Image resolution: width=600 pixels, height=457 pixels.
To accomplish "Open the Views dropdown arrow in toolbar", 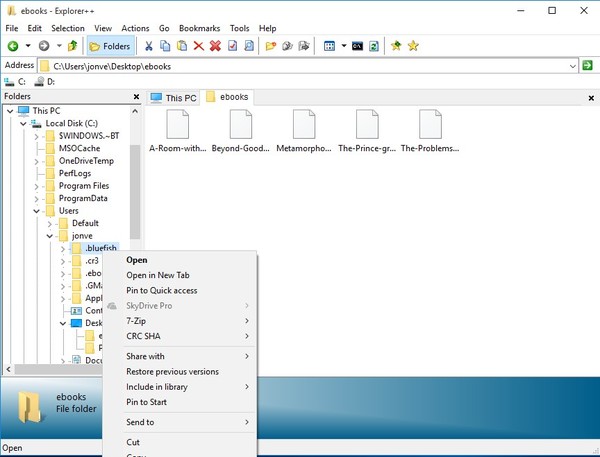I will pos(343,46).
